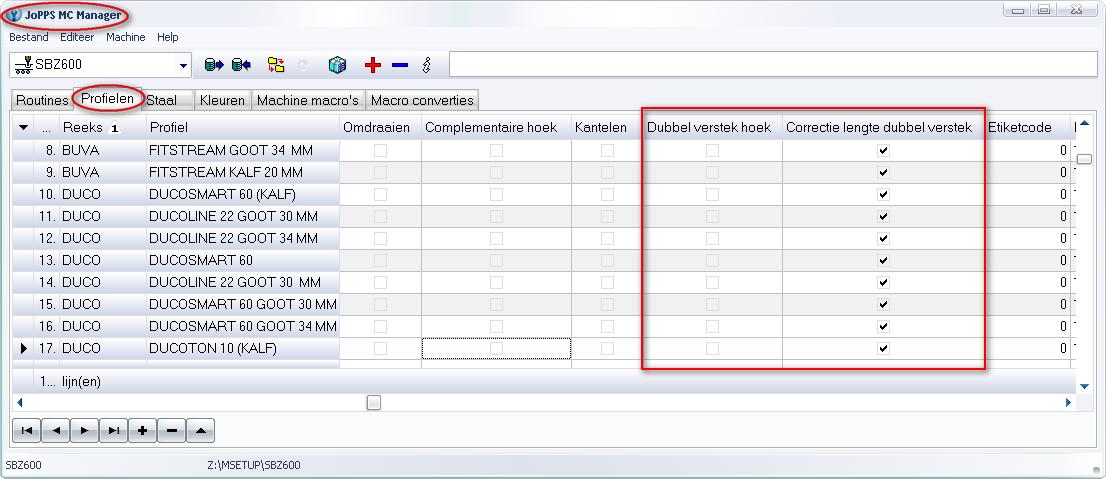Click the red plus toolbar icon
1106x479 pixels.
click(x=372, y=66)
